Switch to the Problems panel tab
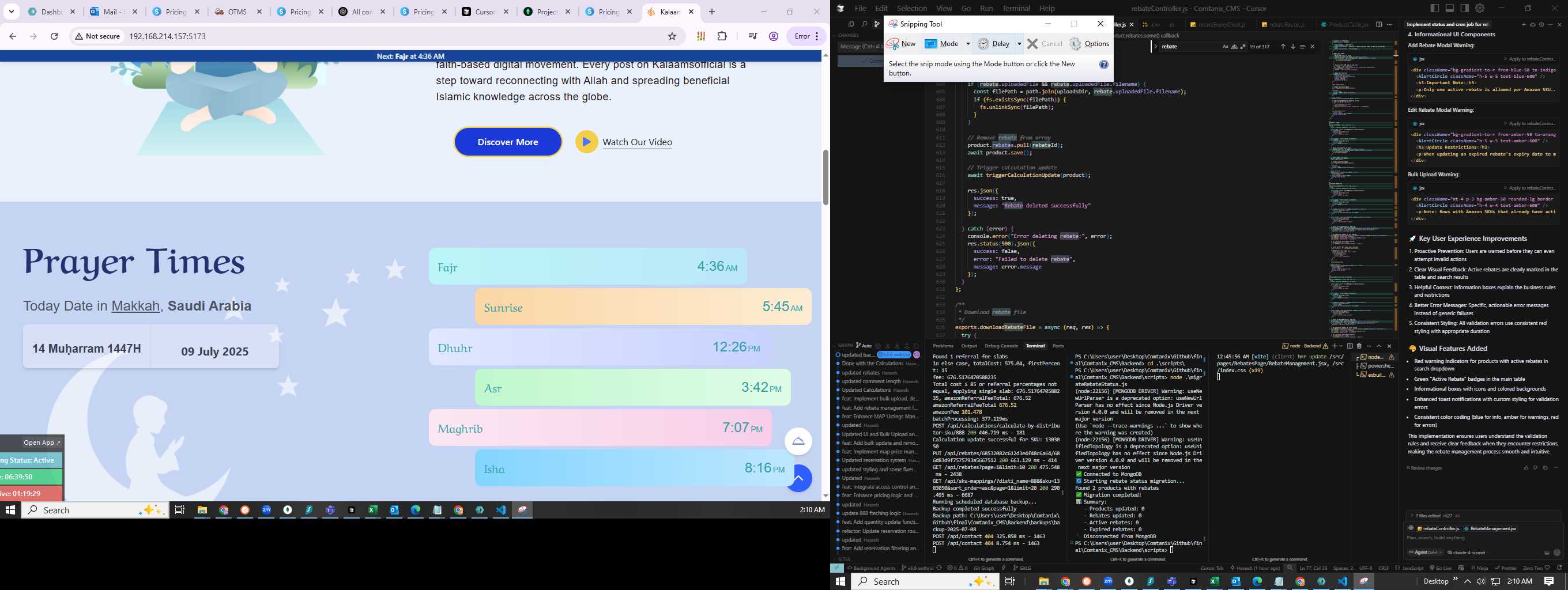Viewport: 1568px width, 590px height. 943,346
